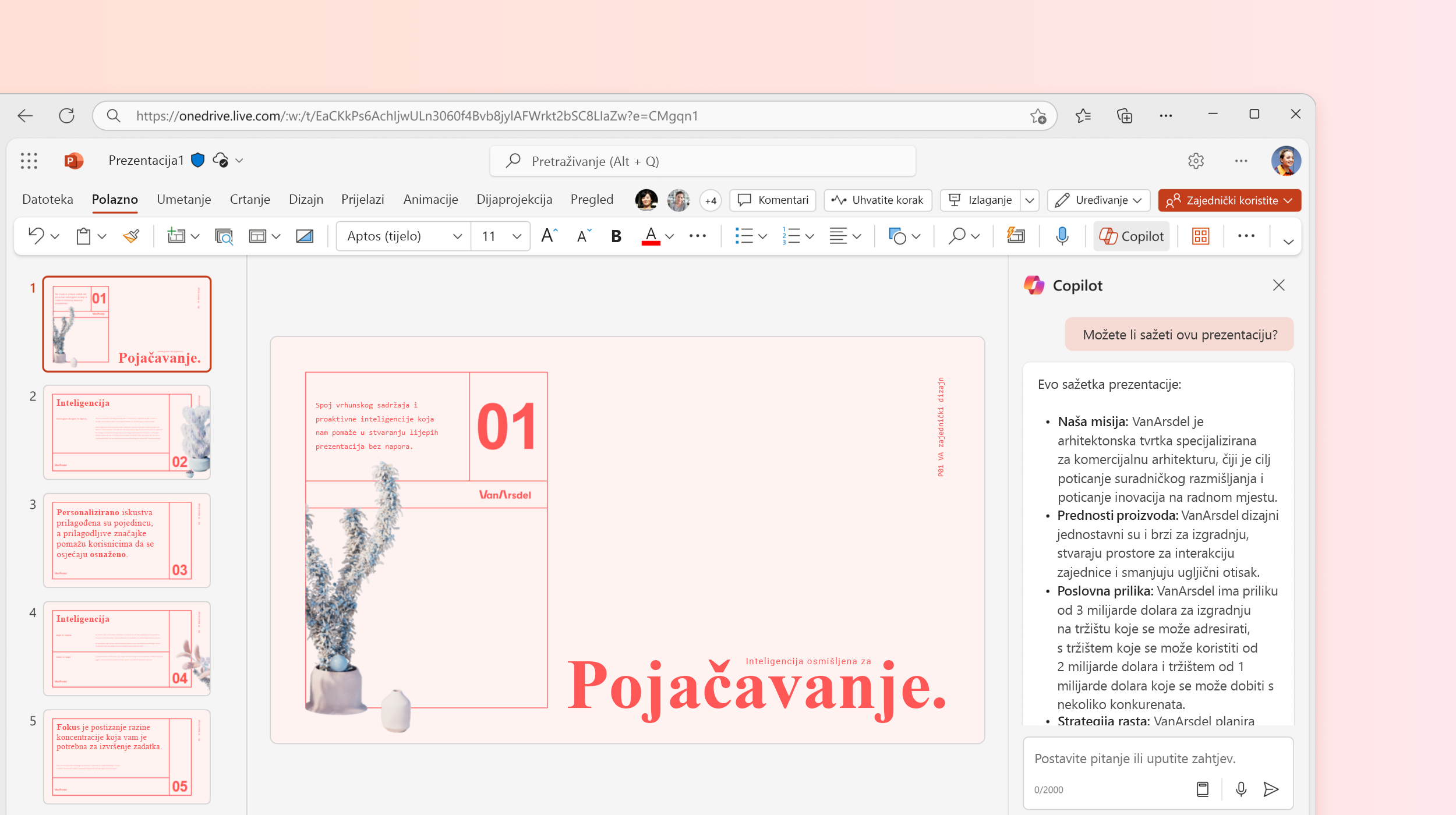Click the Find magnifier icon in ribbon
This screenshot has height=815, width=1456.
[x=956, y=236]
